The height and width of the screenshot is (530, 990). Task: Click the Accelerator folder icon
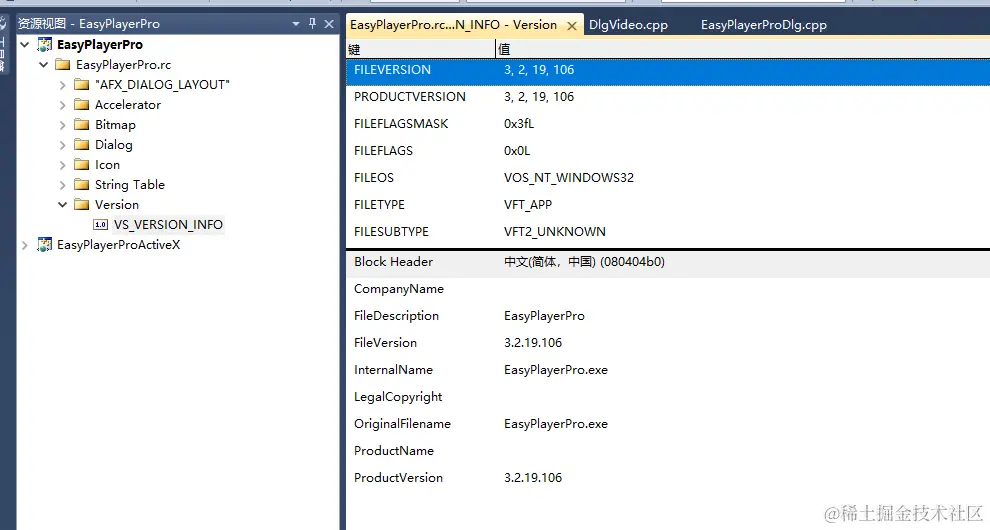point(81,104)
